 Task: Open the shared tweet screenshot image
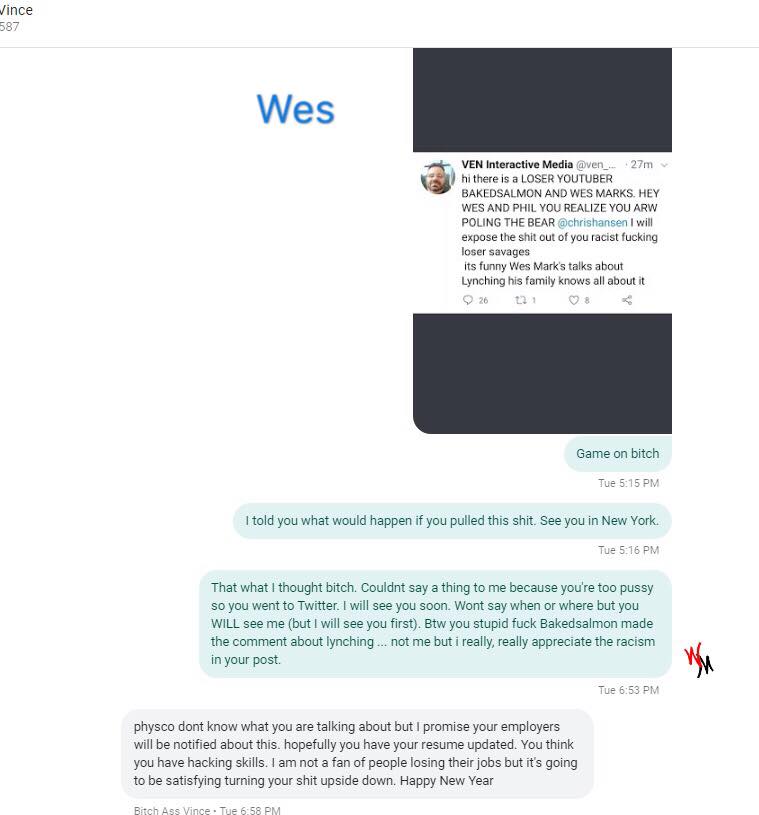tap(542, 241)
